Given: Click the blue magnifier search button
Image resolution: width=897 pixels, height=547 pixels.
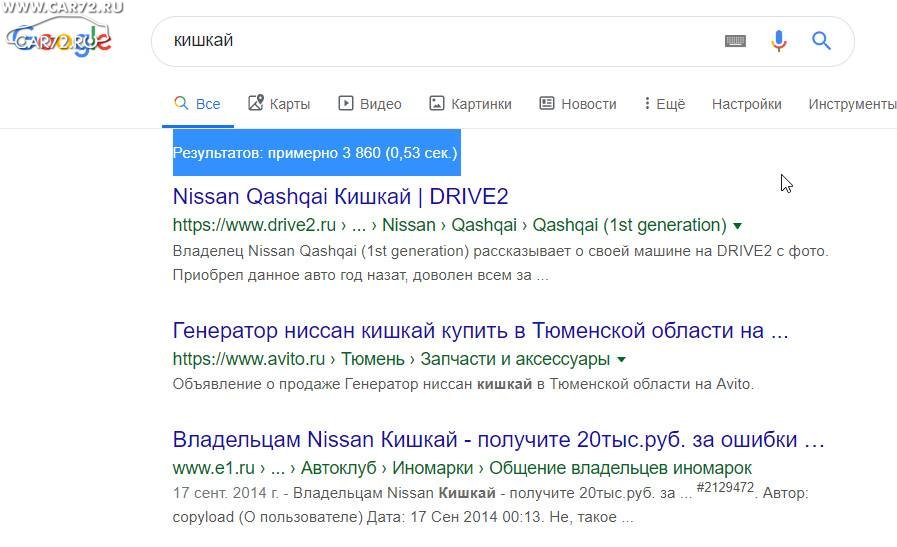Looking at the screenshot, I should coord(821,41).
